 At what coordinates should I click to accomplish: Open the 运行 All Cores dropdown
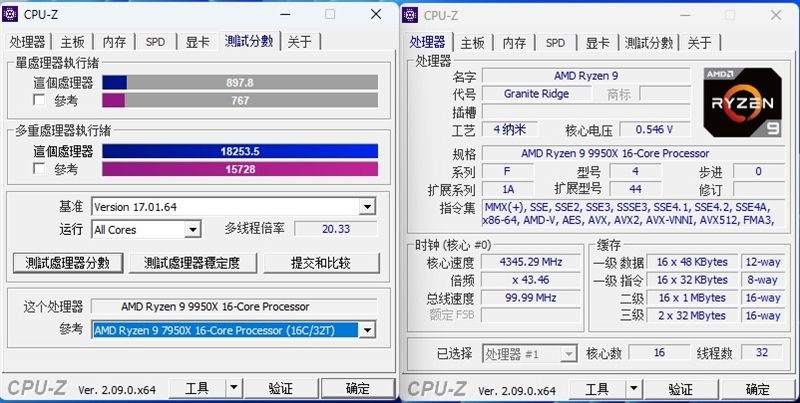click(x=192, y=230)
